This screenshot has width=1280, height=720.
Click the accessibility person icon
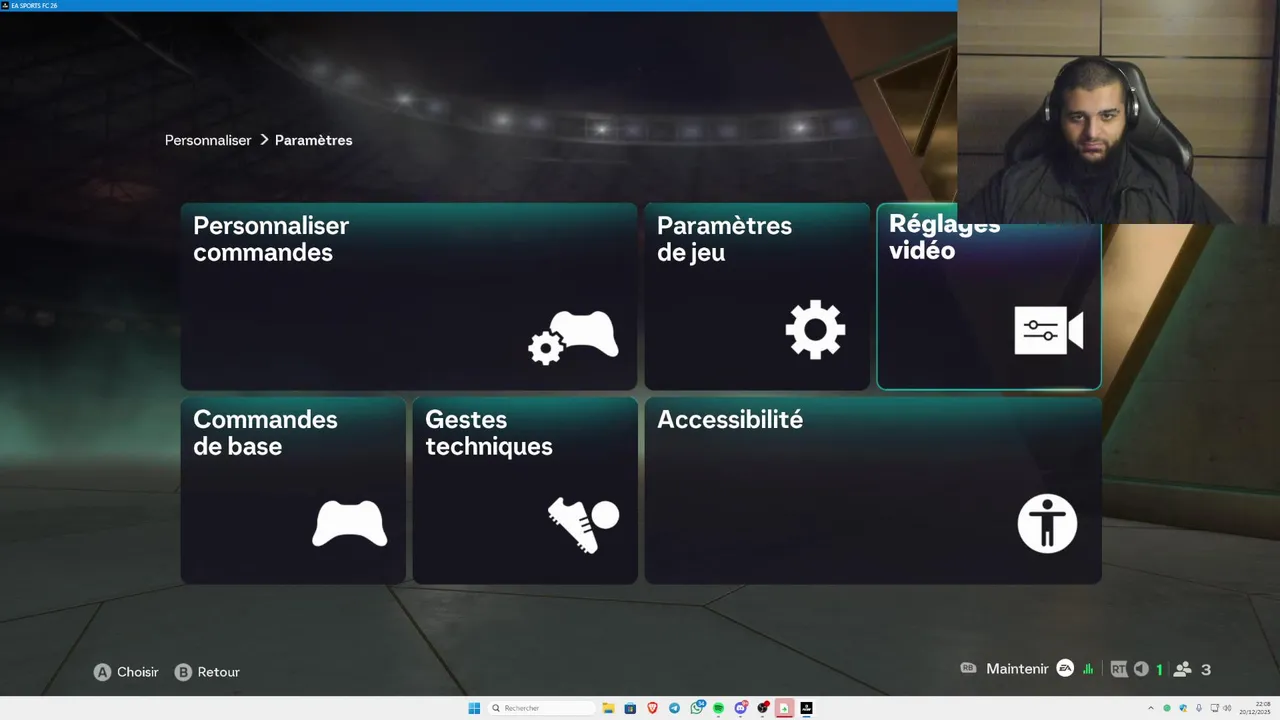tap(1047, 523)
